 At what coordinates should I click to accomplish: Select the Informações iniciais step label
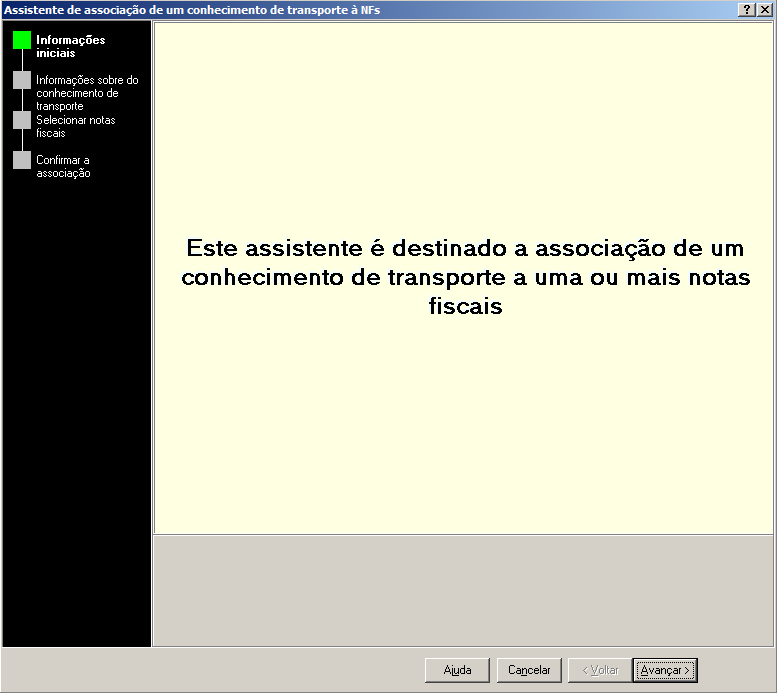pos(70,47)
